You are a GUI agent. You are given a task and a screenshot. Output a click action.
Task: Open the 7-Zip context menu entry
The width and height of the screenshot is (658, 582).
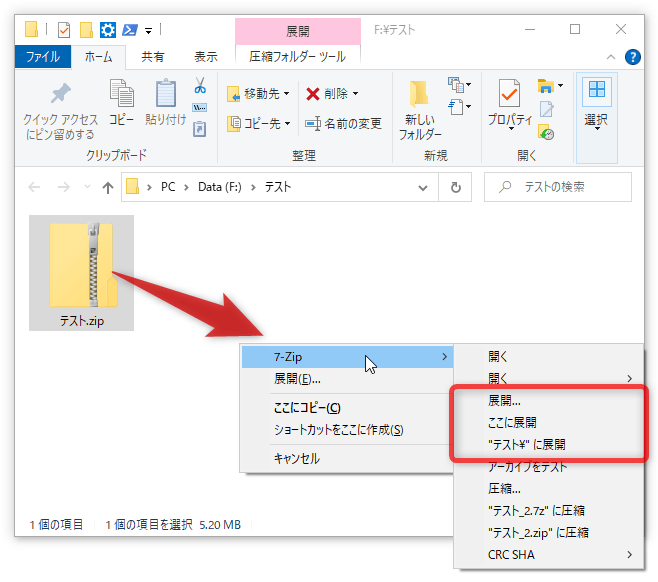[x=347, y=357]
